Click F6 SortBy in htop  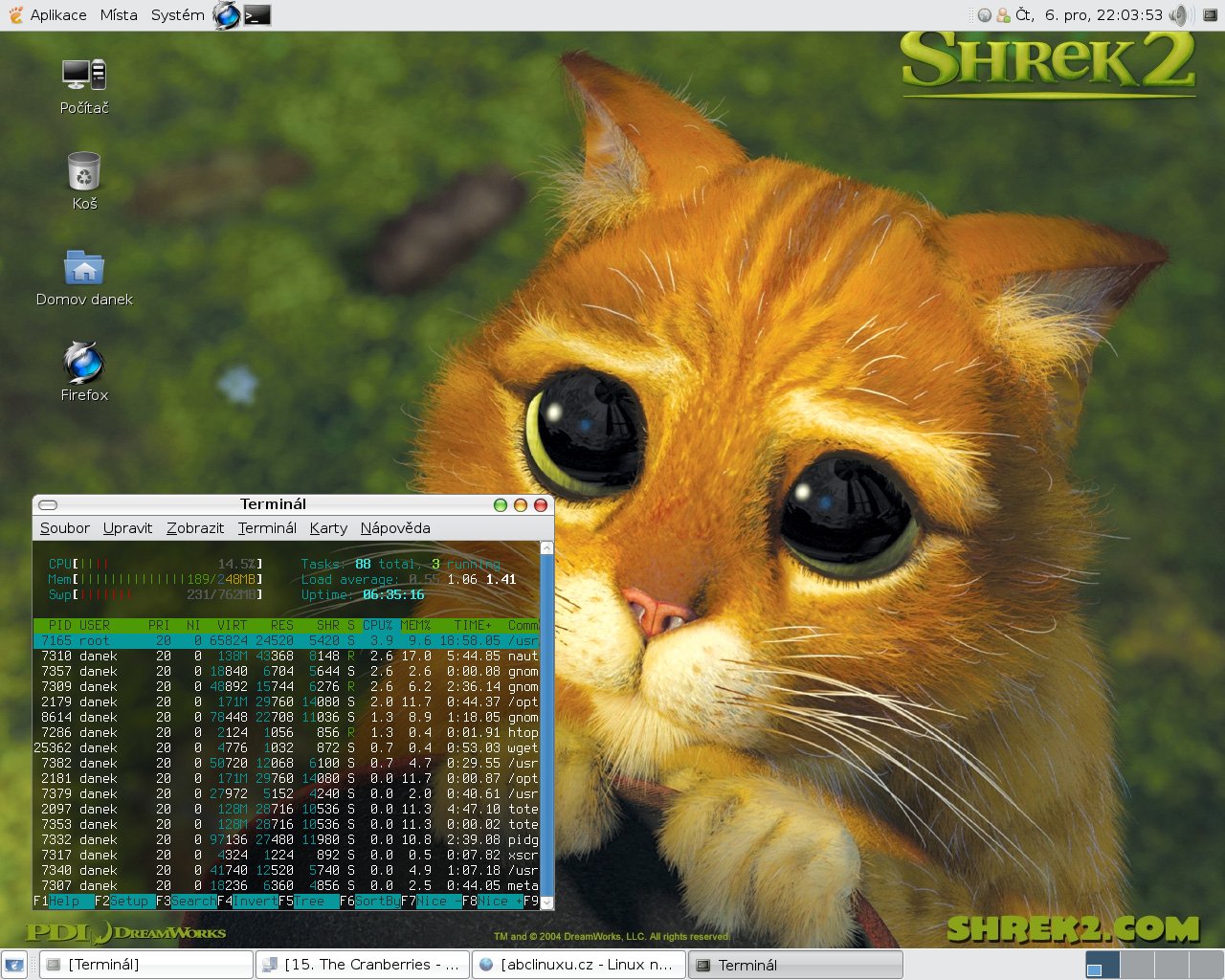click(x=370, y=901)
